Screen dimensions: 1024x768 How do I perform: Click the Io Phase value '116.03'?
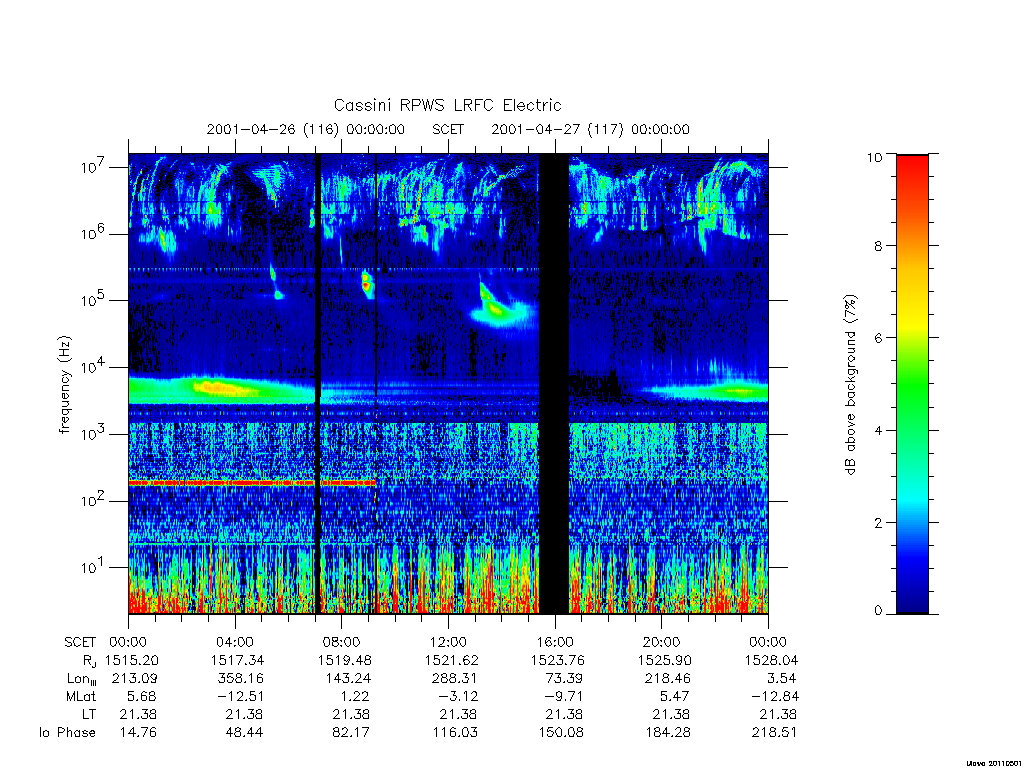tap(455, 733)
